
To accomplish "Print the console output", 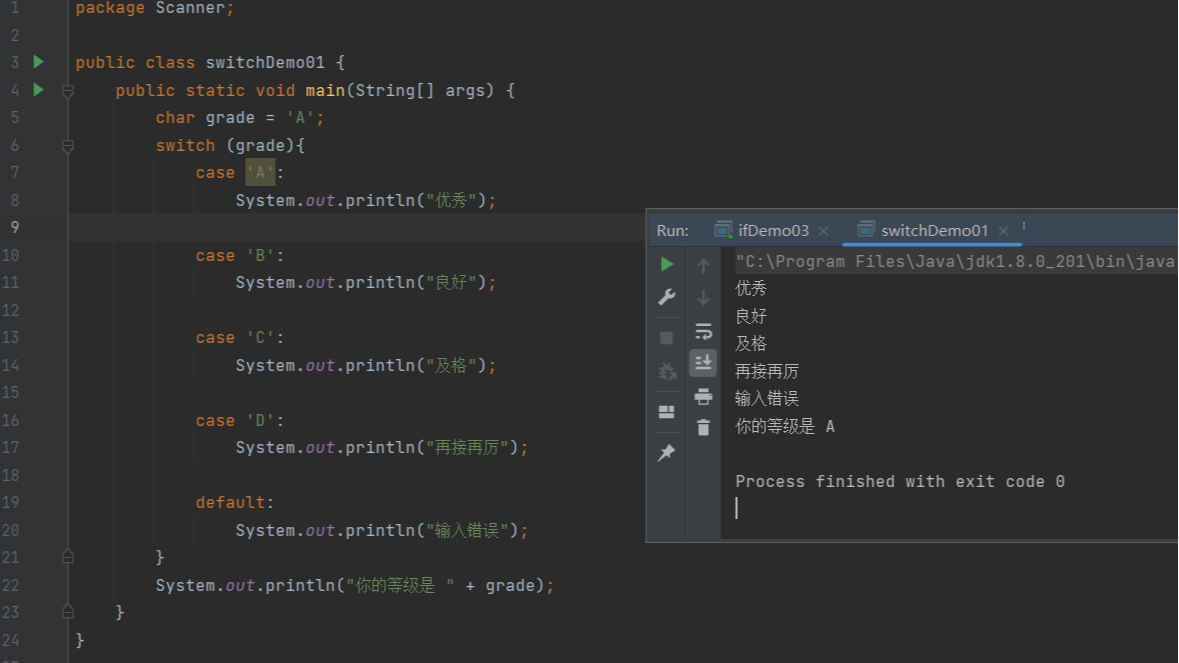I will tap(703, 396).
